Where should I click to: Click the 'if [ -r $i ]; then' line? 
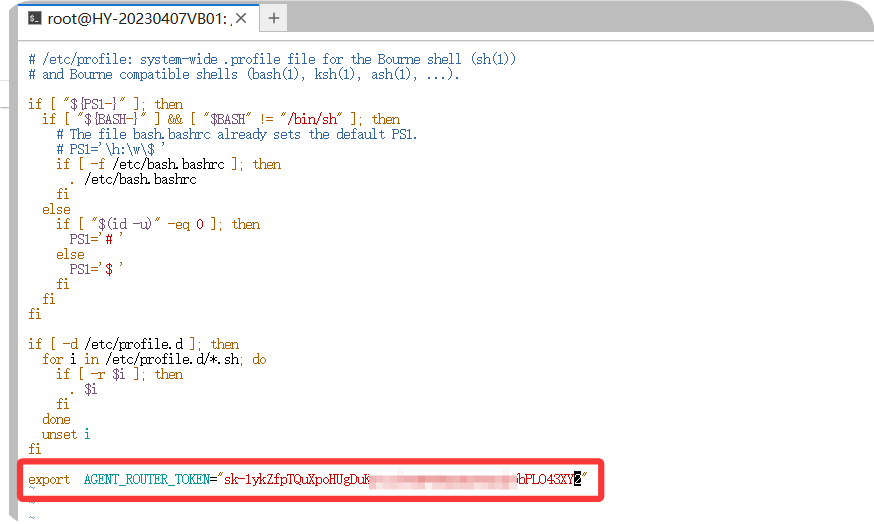coord(119,375)
